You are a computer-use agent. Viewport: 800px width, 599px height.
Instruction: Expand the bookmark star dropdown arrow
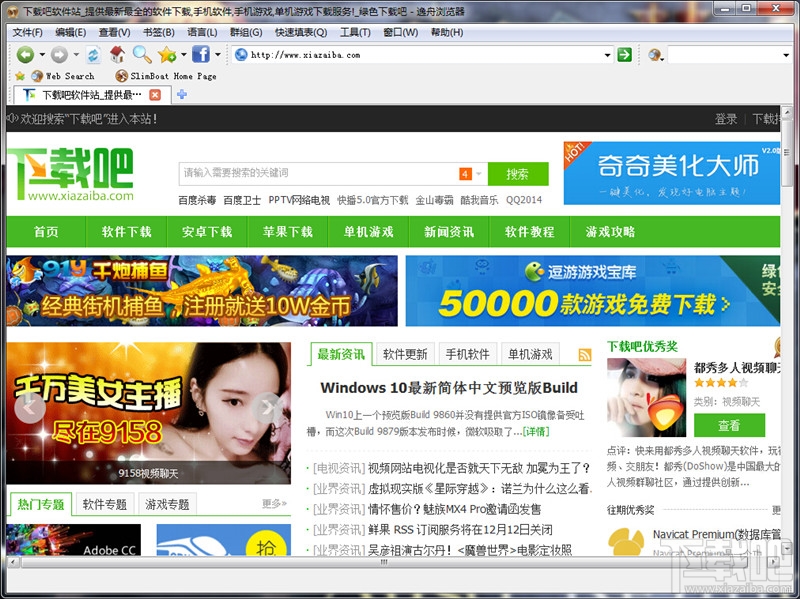pyautogui.click(x=184, y=55)
